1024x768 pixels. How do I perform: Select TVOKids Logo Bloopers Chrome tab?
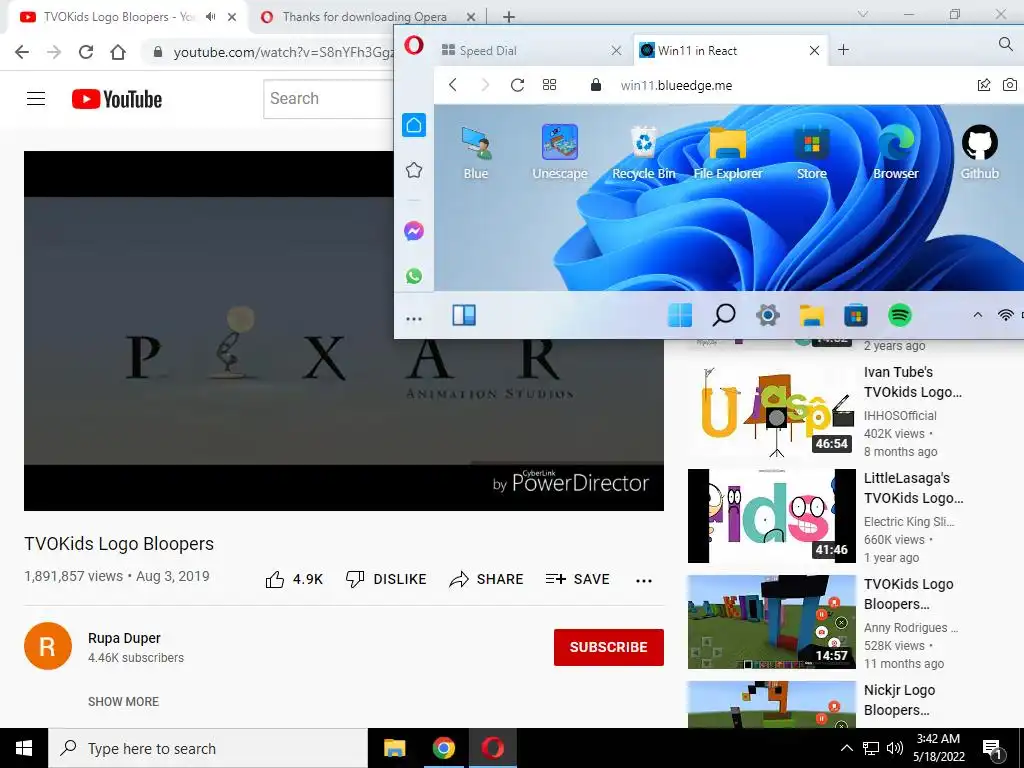pos(121,17)
